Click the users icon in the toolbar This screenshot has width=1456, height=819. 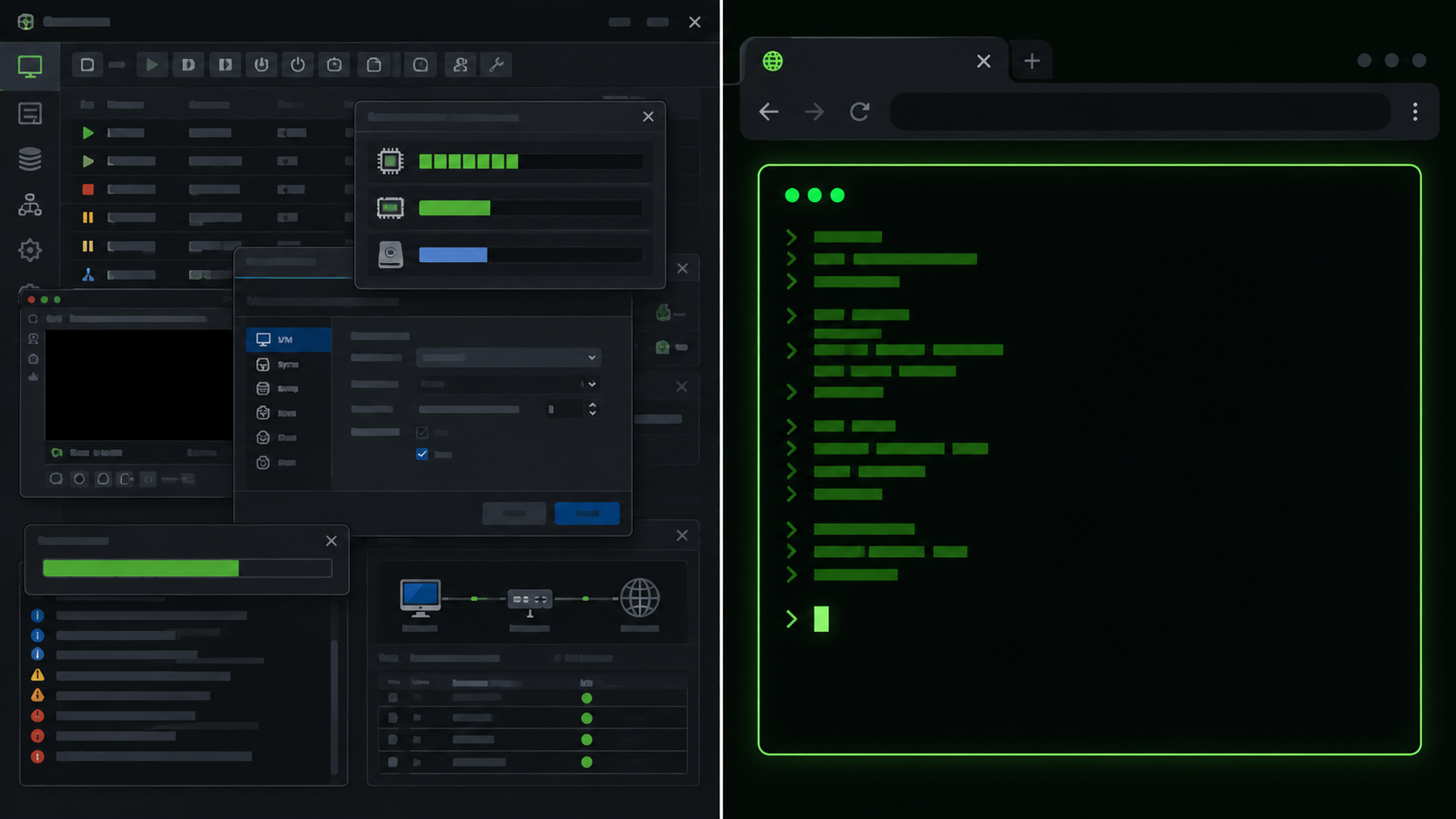461,64
